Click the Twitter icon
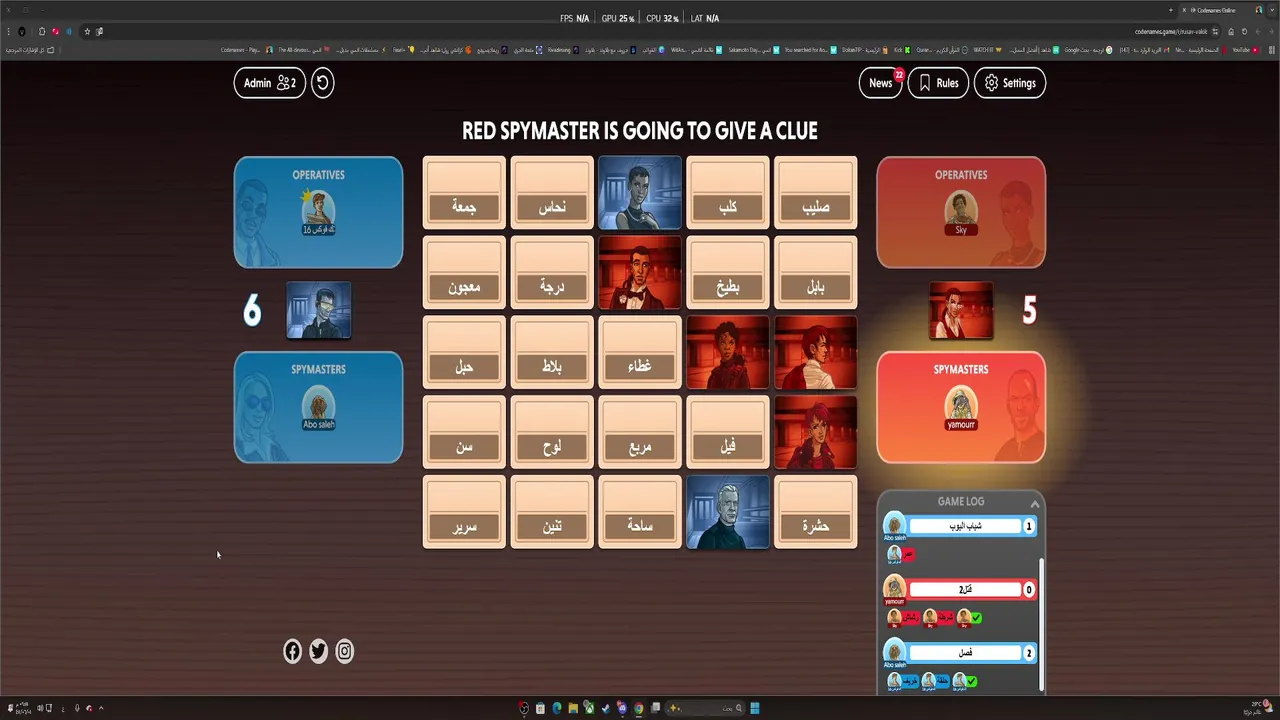Image resolution: width=1280 pixels, height=720 pixels. [x=318, y=651]
